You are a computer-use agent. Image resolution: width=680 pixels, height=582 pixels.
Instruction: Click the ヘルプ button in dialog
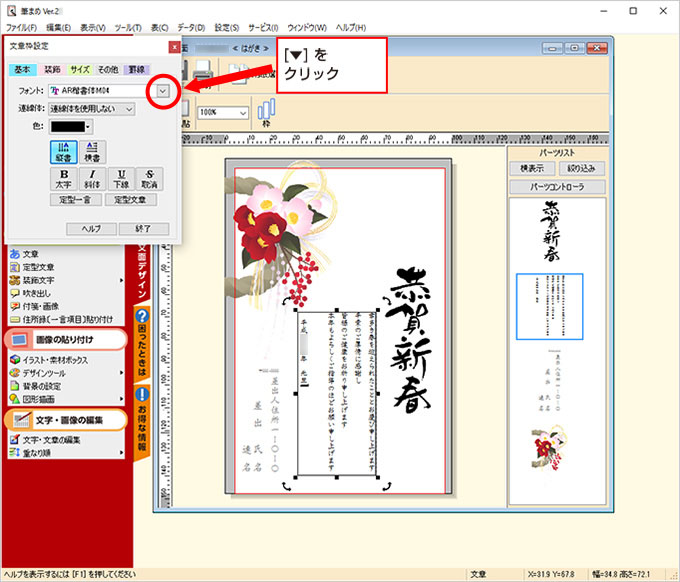92,229
